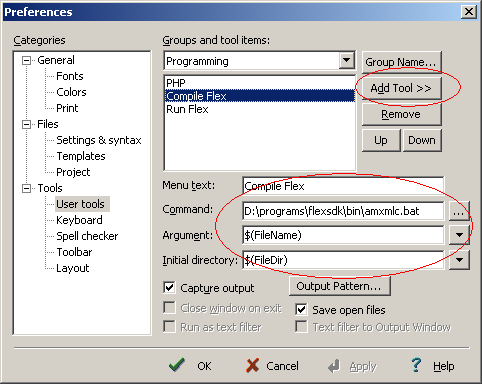The height and width of the screenshot is (384, 482).
Task: Click the Command path input field
Action: coord(343,211)
